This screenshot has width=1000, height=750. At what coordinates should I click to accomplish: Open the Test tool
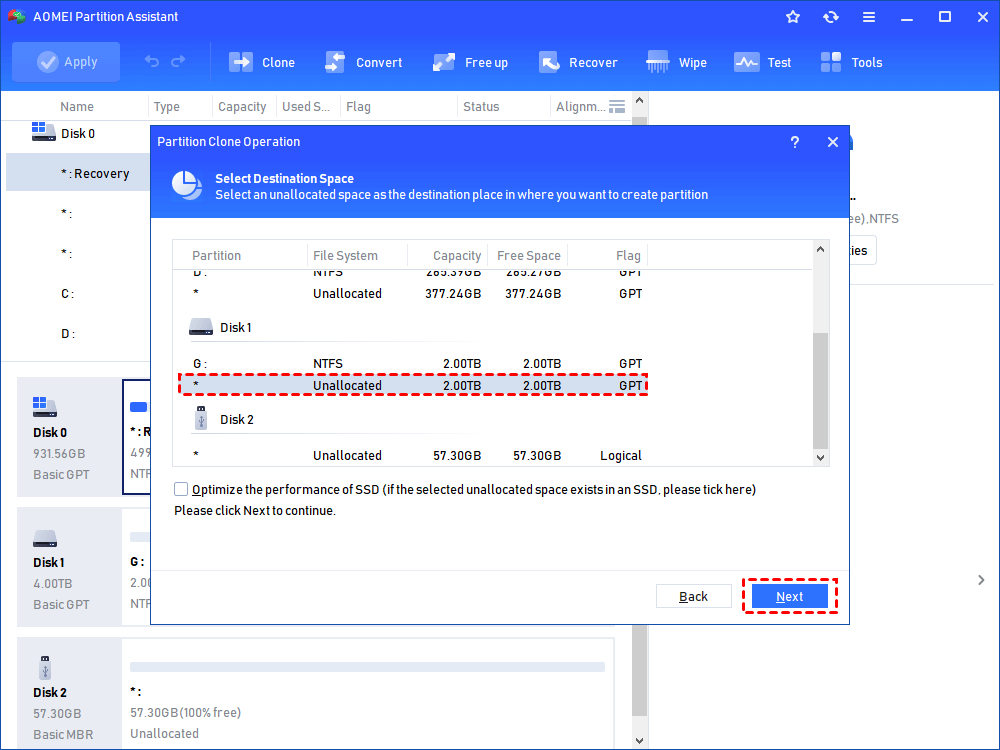pyautogui.click(x=763, y=61)
